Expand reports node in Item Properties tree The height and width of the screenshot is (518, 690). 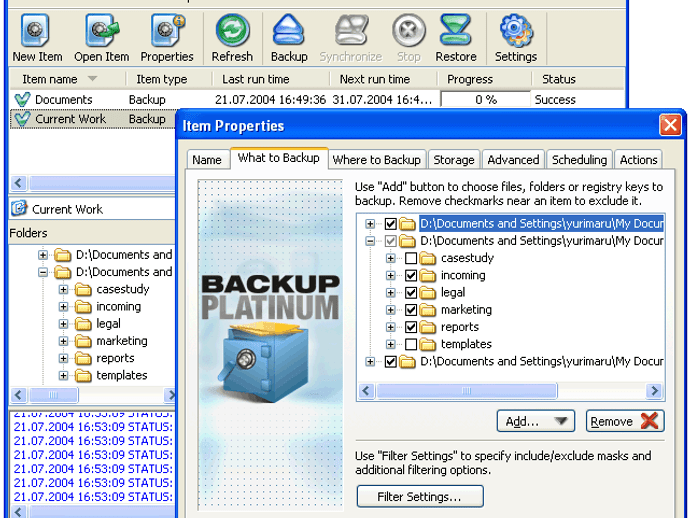(390, 327)
